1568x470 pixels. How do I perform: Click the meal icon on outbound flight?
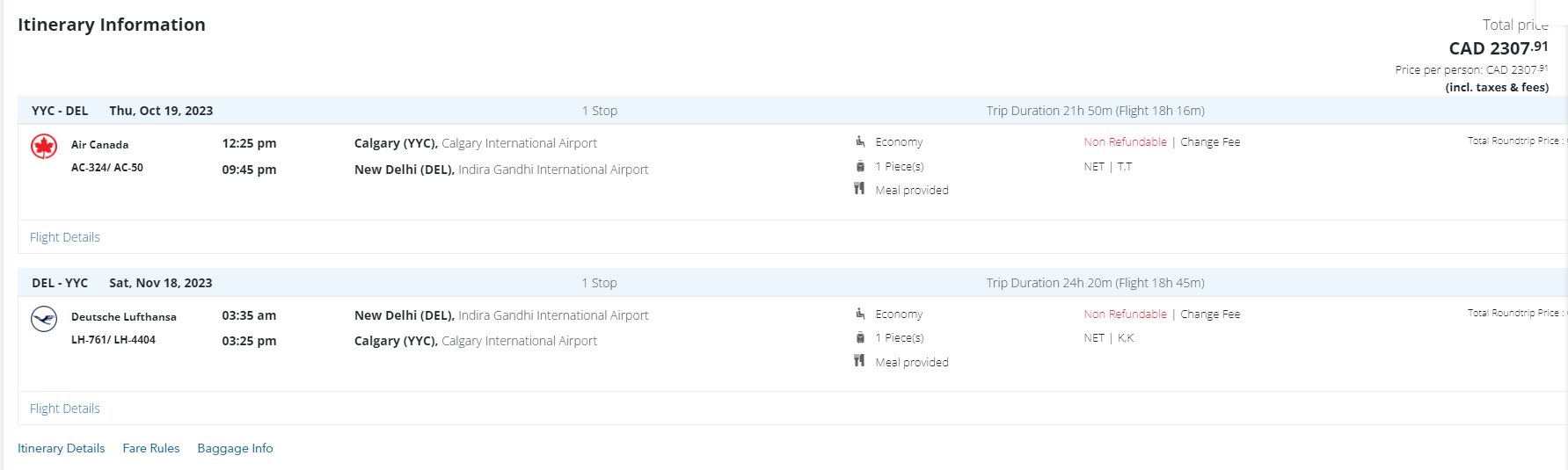click(x=859, y=189)
